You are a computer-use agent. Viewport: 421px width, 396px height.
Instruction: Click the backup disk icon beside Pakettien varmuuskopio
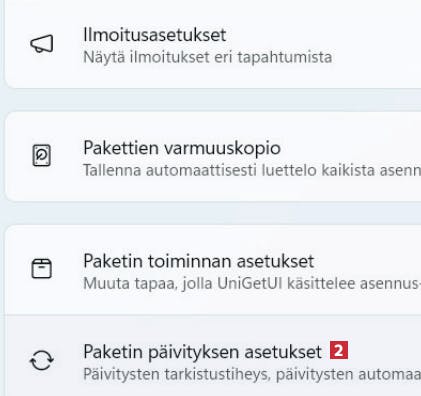click(42, 155)
